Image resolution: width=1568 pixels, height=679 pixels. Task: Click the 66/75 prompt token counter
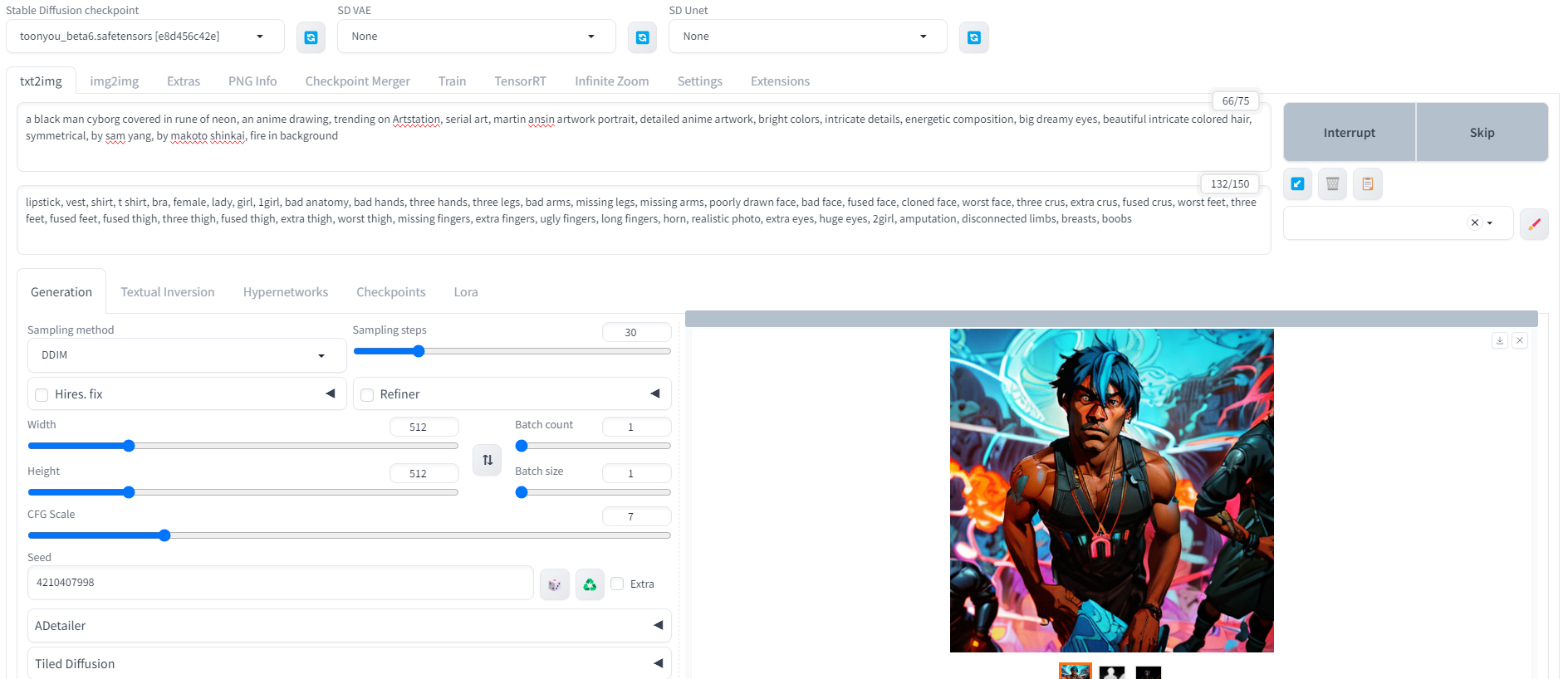coord(1236,100)
